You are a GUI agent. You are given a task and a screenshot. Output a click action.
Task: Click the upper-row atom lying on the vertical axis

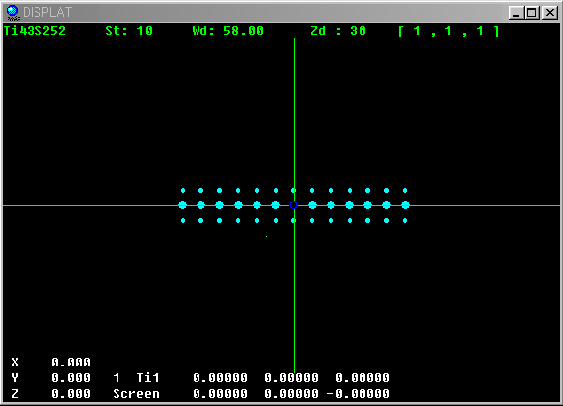[293, 191]
